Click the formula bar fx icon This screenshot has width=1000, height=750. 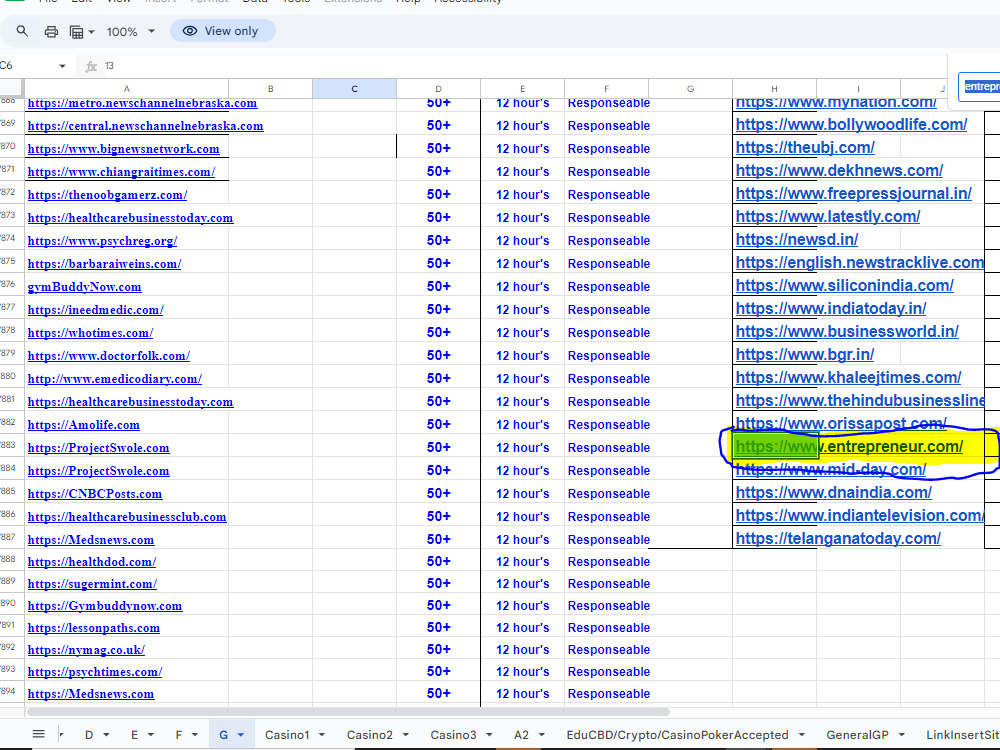(91, 66)
